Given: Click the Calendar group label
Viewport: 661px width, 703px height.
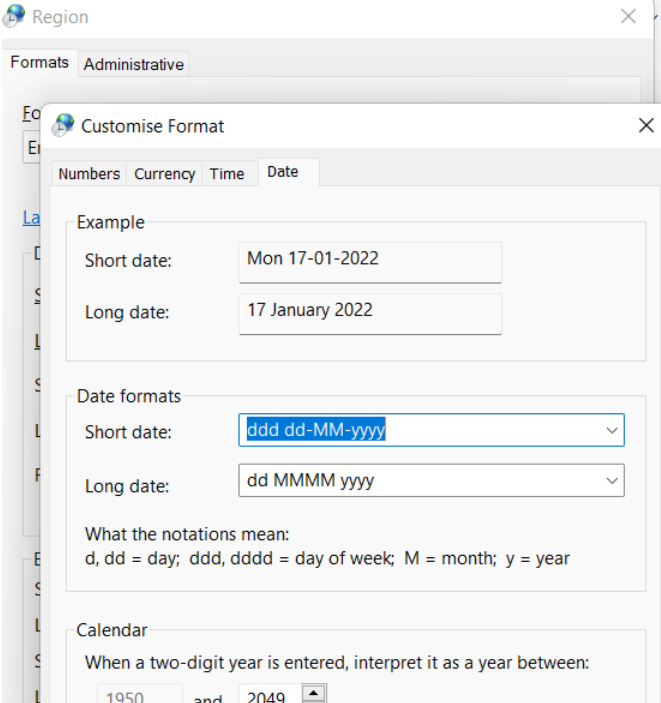Looking at the screenshot, I should click(112, 630).
